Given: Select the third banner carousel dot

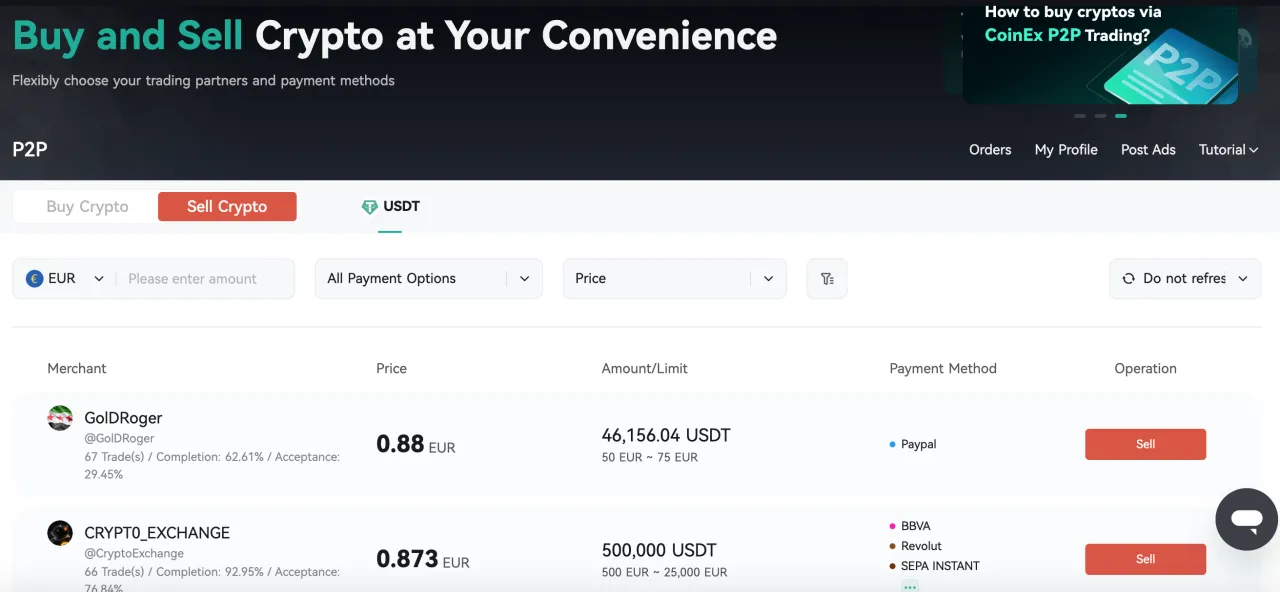Looking at the screenshot, I should pos(1121,116).
